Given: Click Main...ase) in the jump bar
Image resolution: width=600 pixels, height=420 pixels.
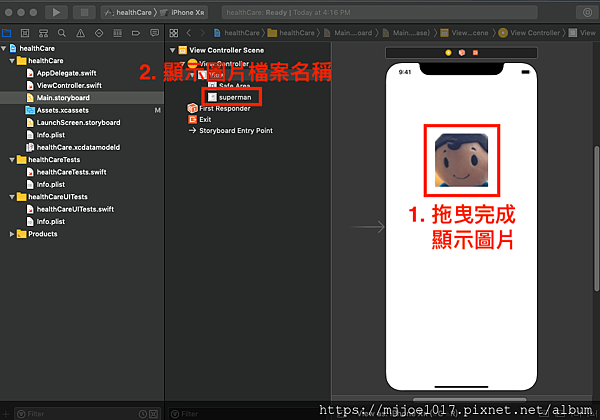Looking at the screenshot, I should 406,33.
